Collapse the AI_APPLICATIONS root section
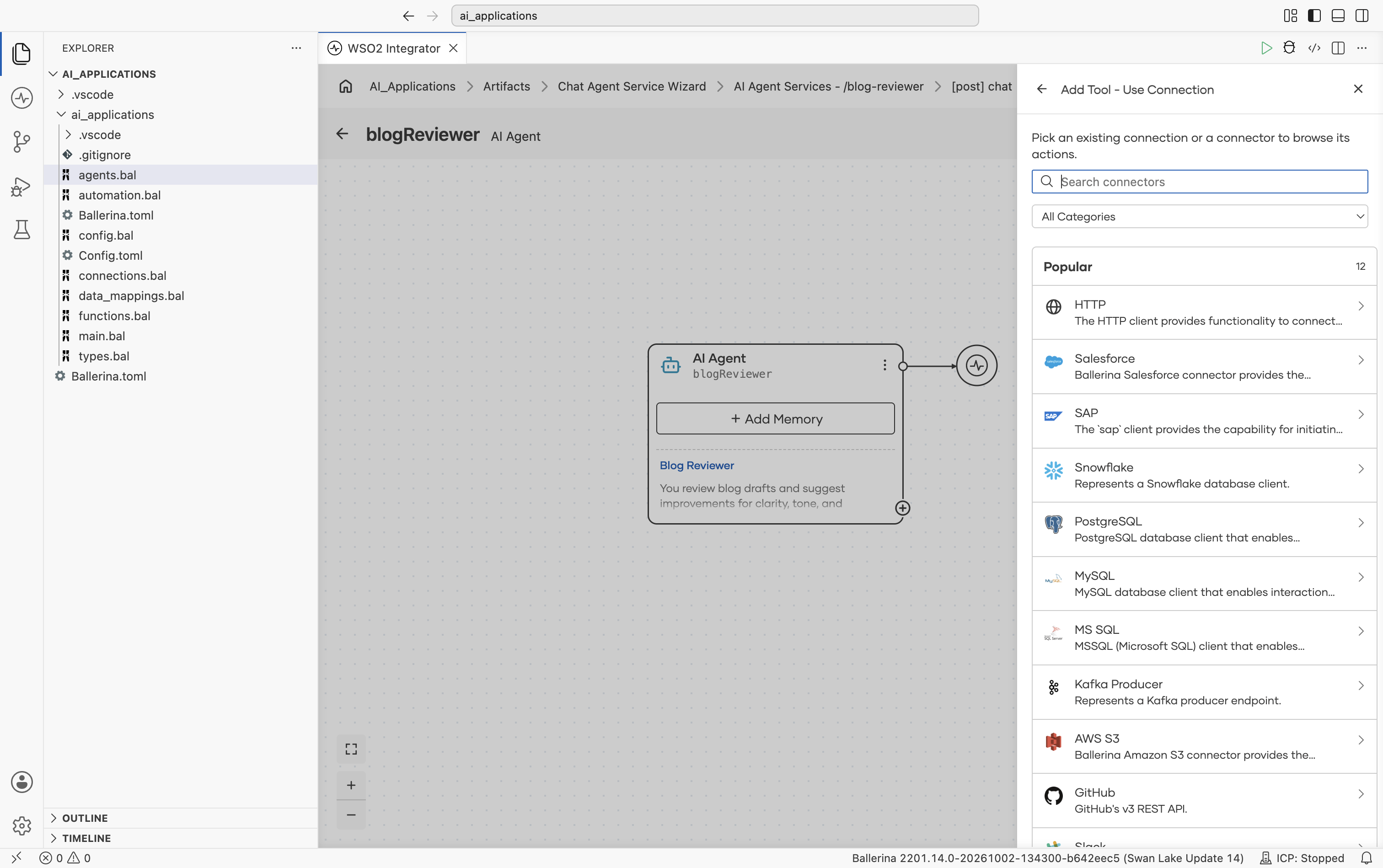Image resolution: width=1383 pixels, height=868 pixels. tap(108, 74)
